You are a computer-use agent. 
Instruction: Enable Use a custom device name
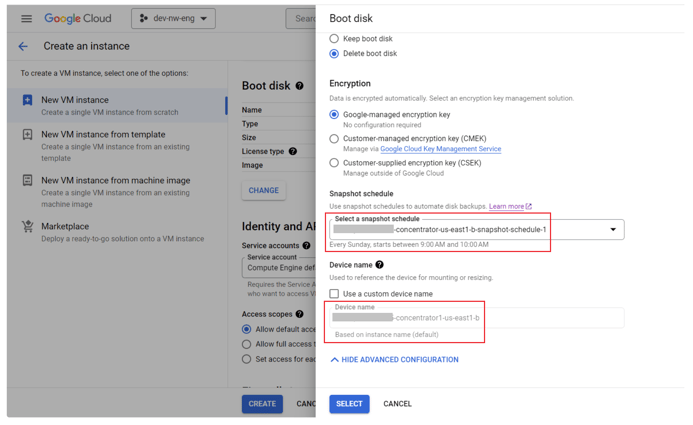(334, 294)
